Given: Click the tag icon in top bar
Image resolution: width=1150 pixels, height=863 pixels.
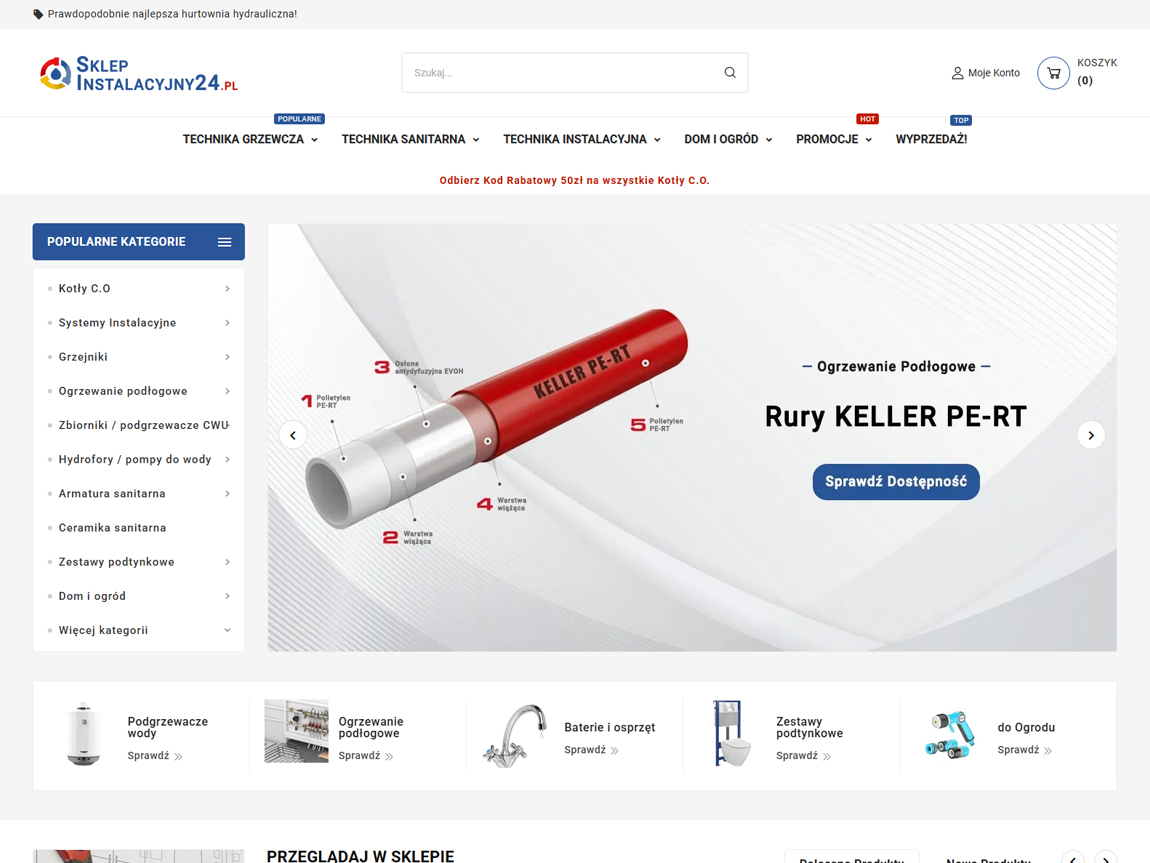Looking at the screenshot, I should [x=38, y=14].
